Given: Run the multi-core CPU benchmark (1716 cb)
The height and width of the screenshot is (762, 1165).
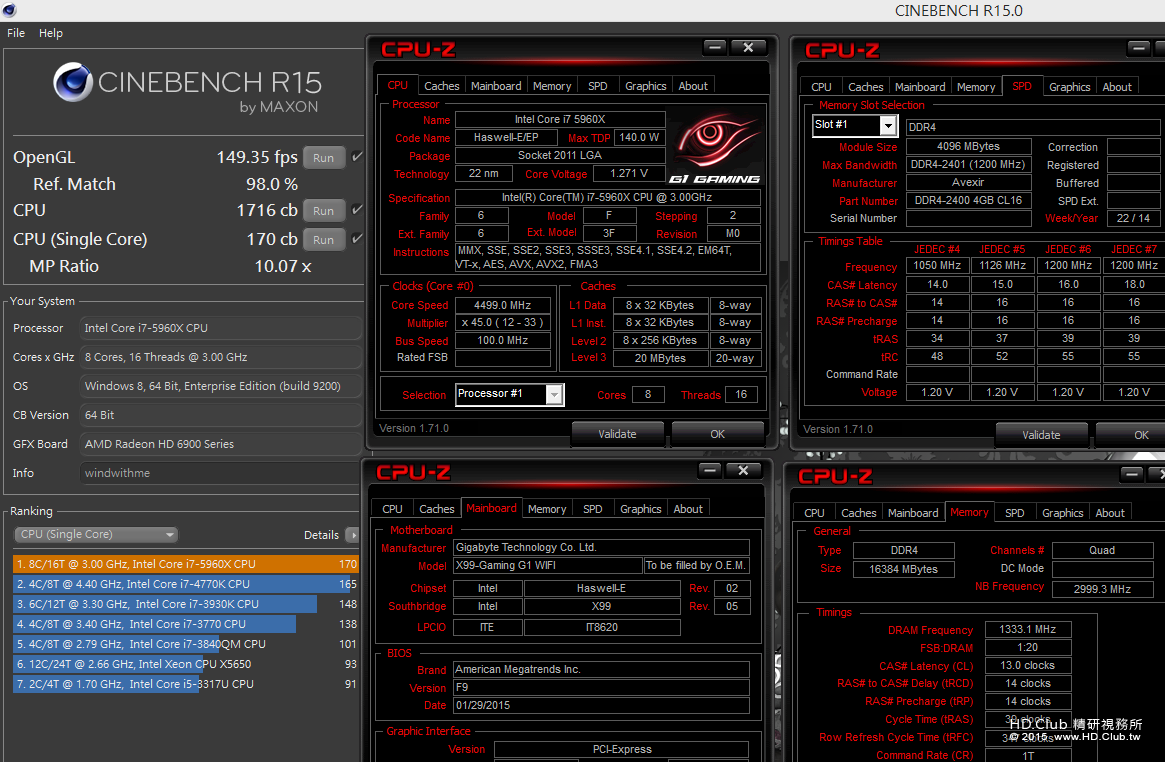Looking at the screenshot, I should [x=323, y=211].
